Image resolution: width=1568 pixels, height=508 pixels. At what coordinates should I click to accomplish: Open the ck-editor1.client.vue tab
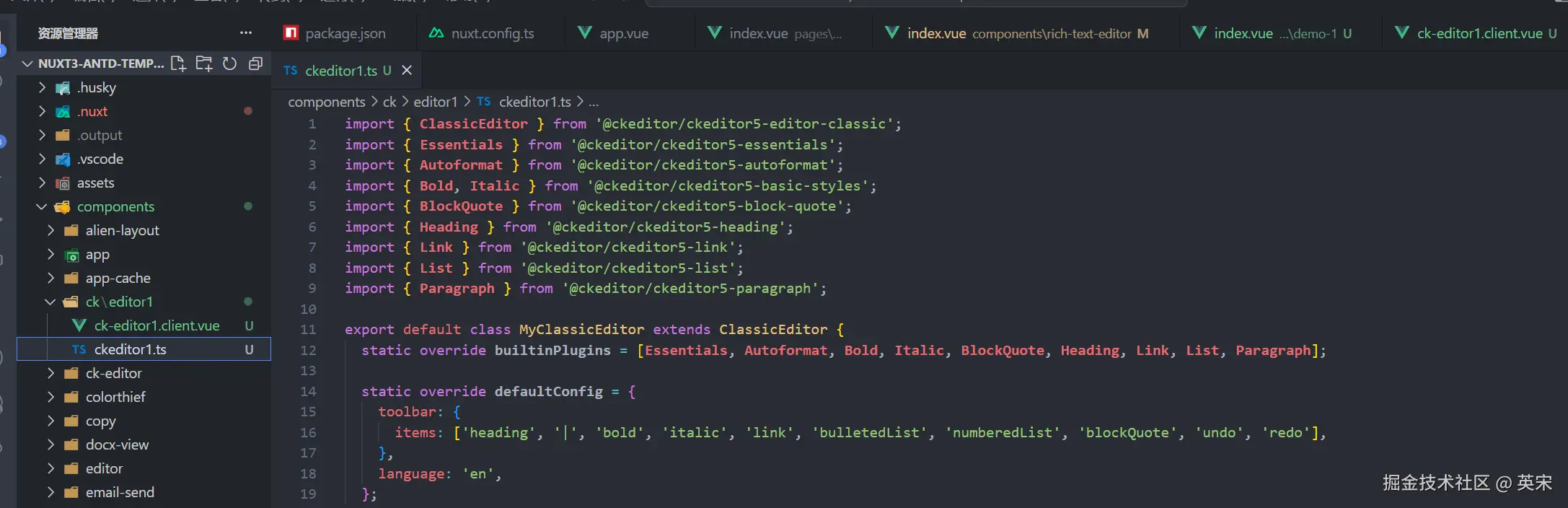pyautogui.click(x=1476, y=33)
